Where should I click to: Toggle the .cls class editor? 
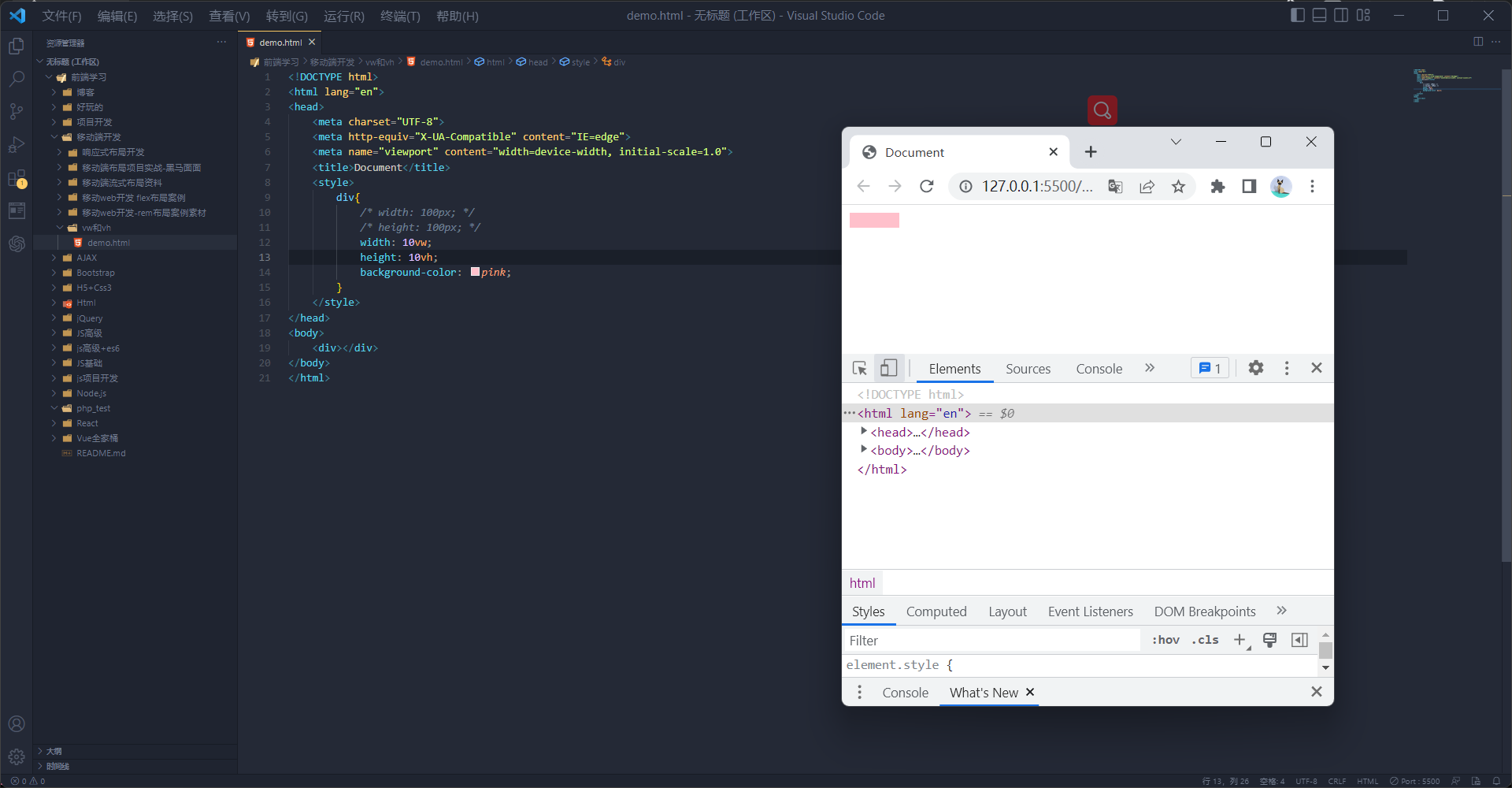point(1206,640)
